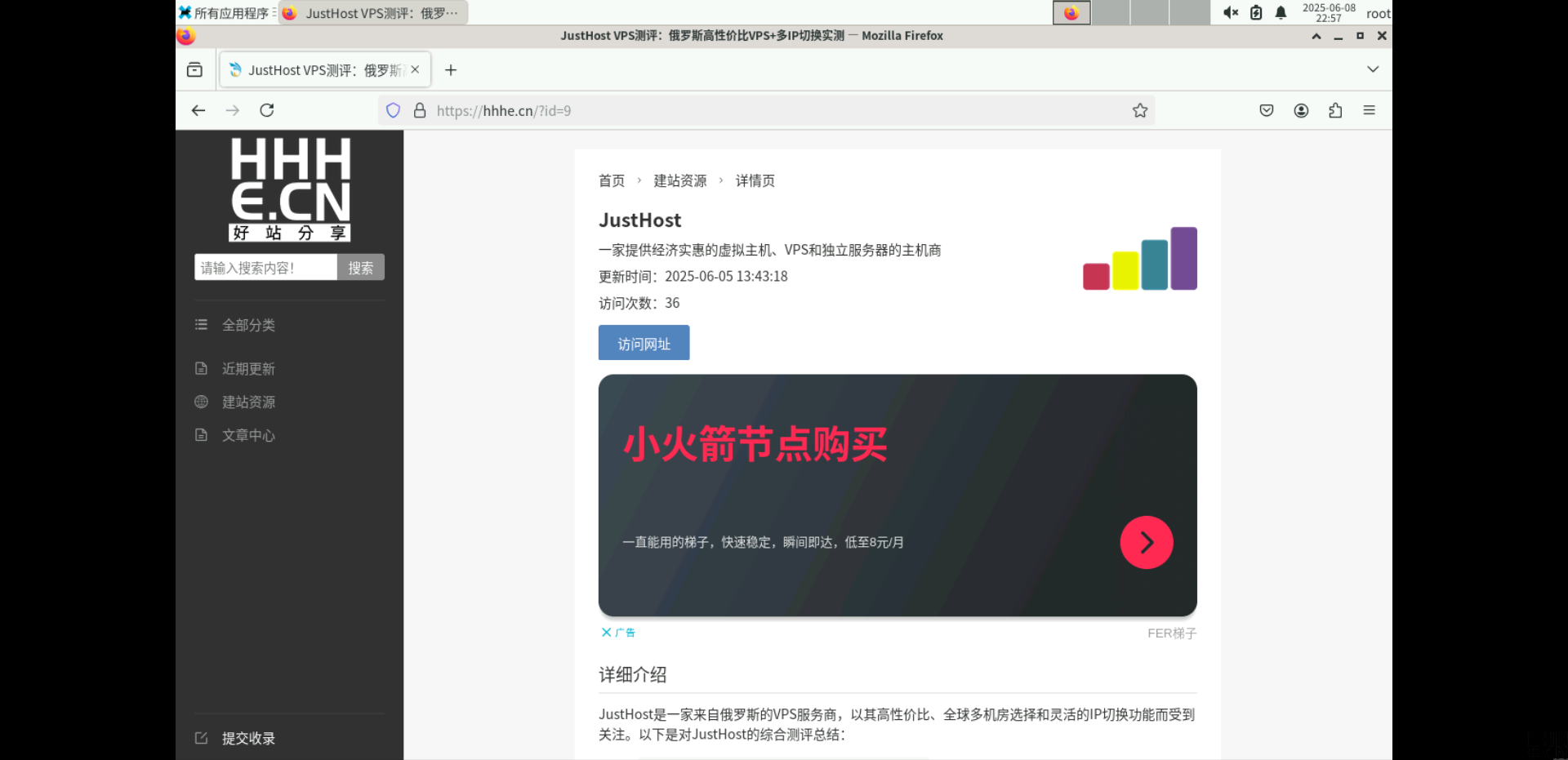Expand the list all tabs chevron

[x=1373, y=69]
